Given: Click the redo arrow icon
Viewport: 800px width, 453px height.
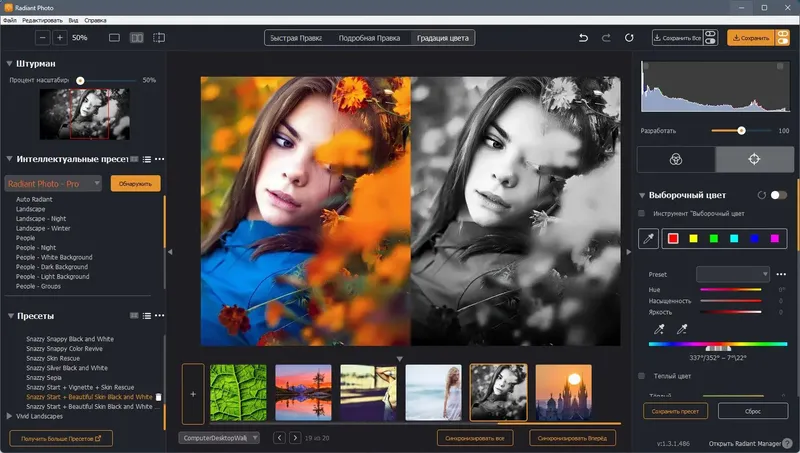Looking at the screenshot, I should click(x=606, y=38).
